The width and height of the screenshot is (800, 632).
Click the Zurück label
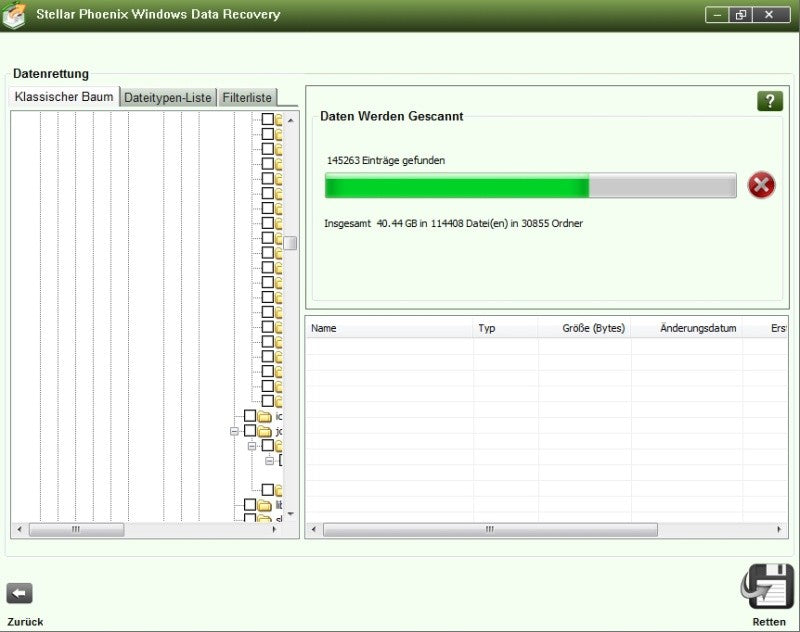pyautogui.click(x=25, y=622)
